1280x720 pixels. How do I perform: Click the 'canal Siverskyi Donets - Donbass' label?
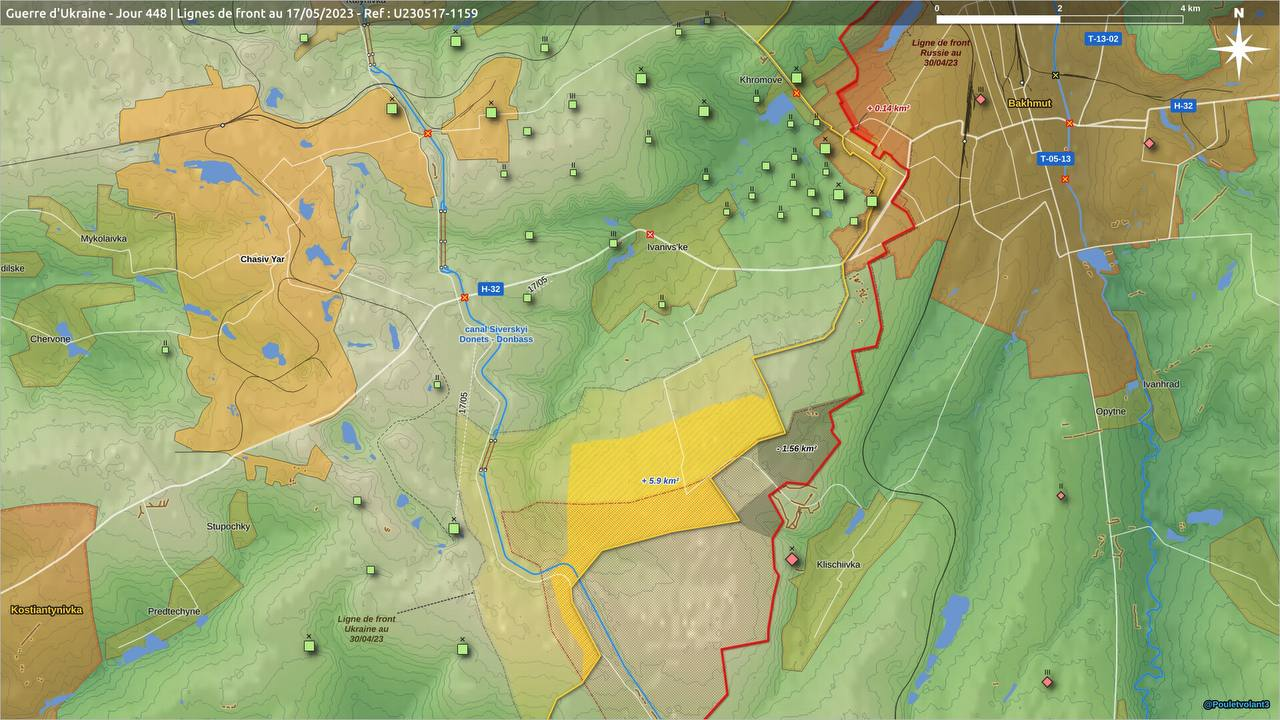coord(496,334)
